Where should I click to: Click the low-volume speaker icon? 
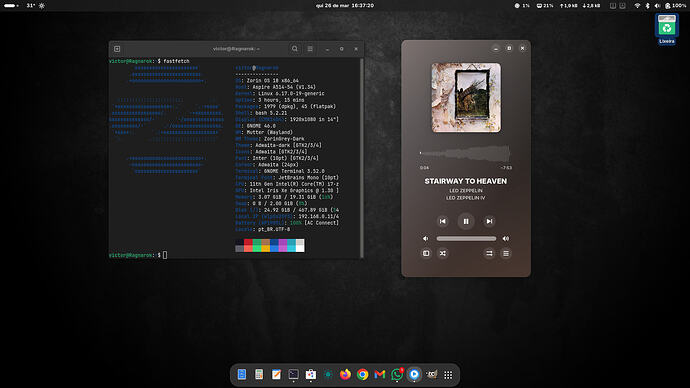(426, 238)
